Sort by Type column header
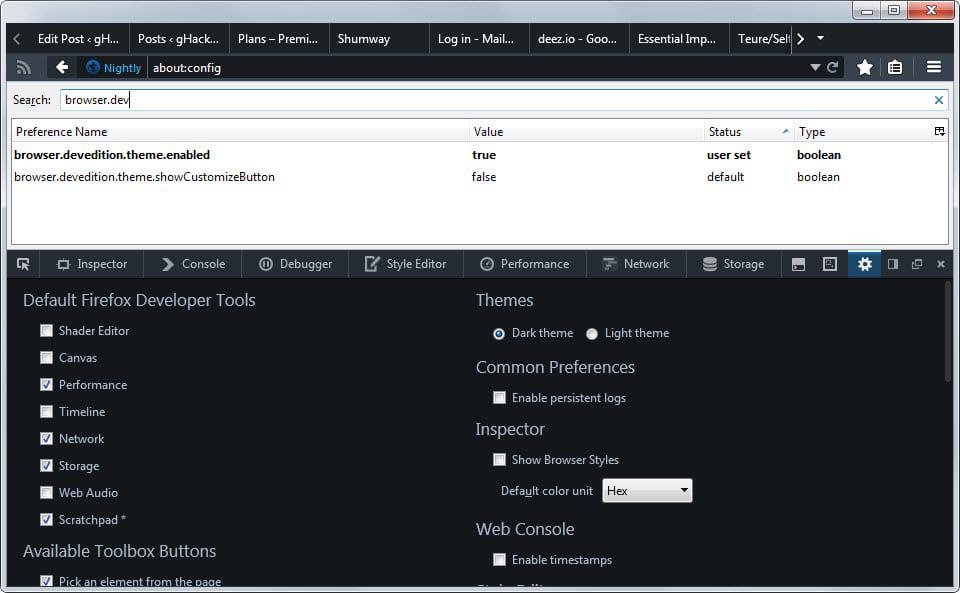Image resolution: width=960 pixels, height=593 pixels. pyautogui.click(x=863, y=132)
